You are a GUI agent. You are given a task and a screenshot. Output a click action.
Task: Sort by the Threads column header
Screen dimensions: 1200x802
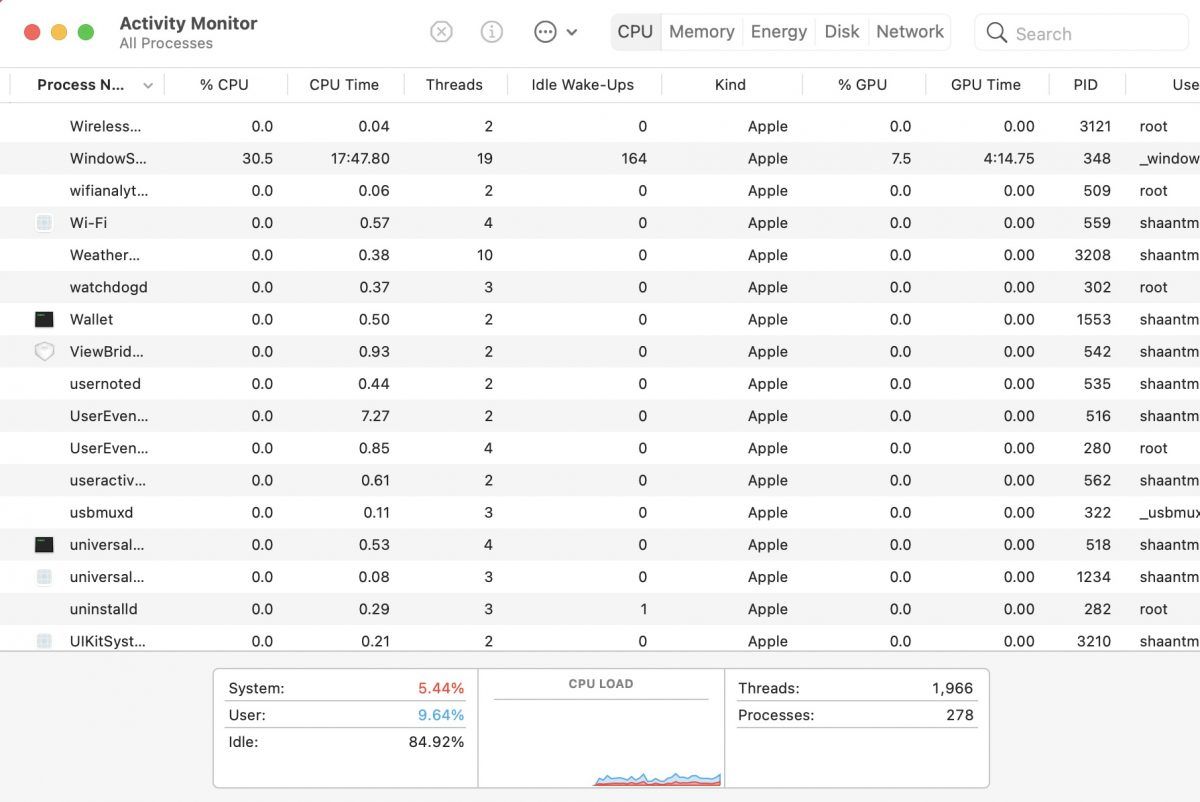click(454, 85)
